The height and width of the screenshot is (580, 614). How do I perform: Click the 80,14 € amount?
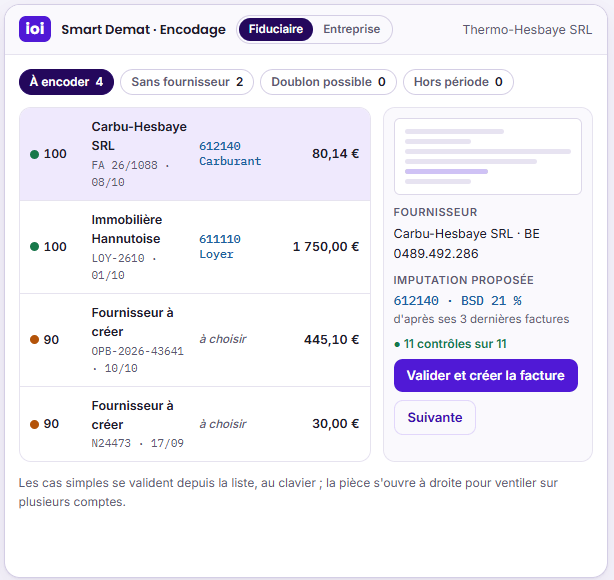[x=335, y=154]
